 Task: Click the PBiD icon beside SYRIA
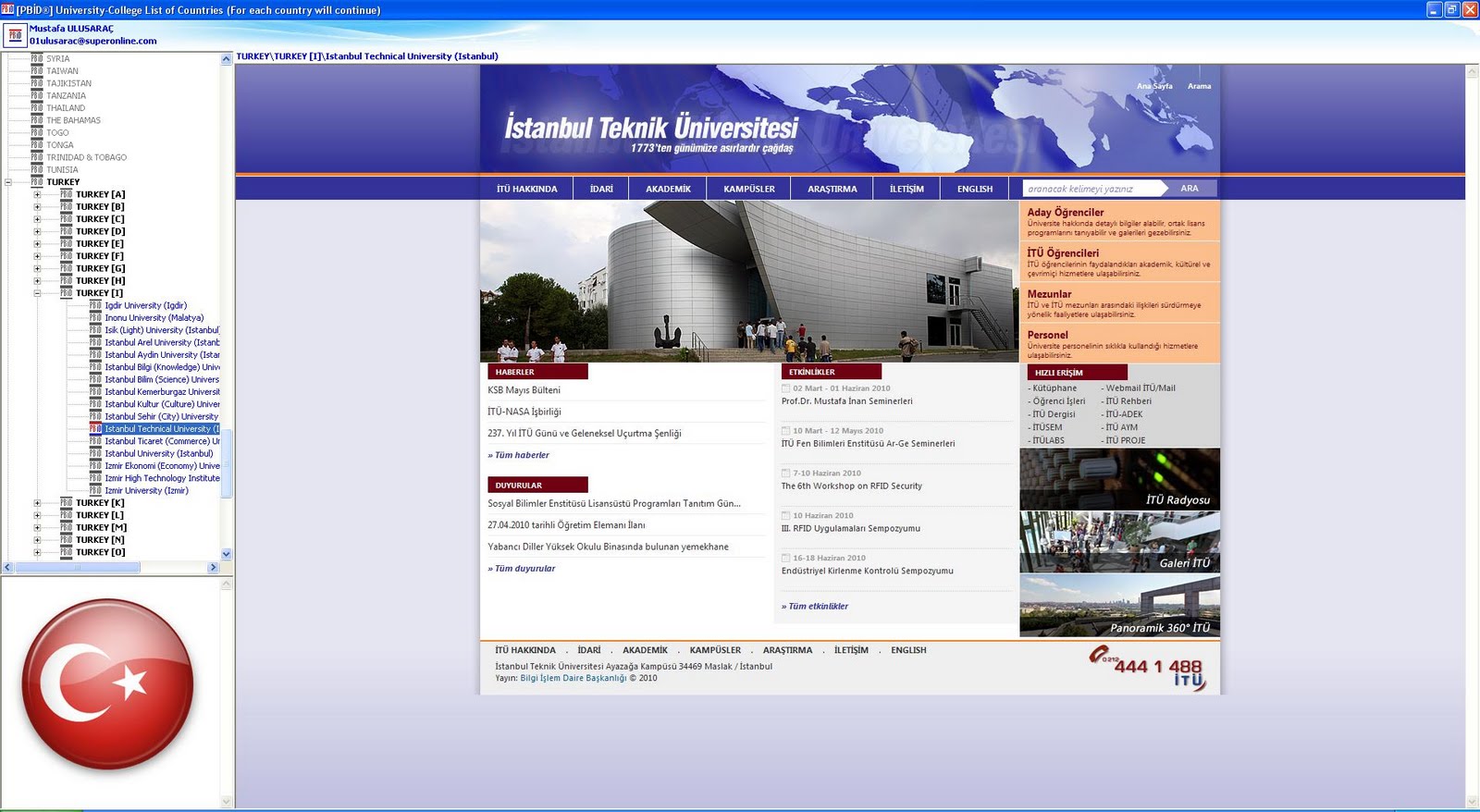click(37, 58)
